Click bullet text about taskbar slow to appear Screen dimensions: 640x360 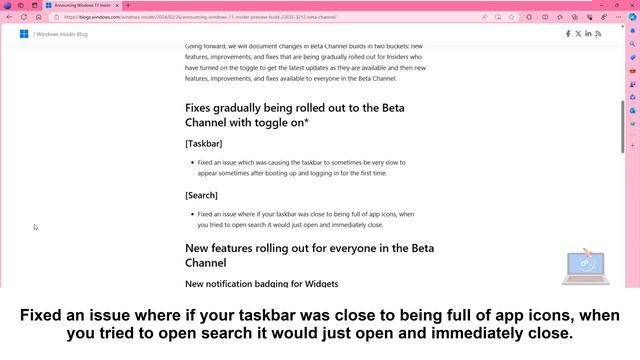point(301,168)
